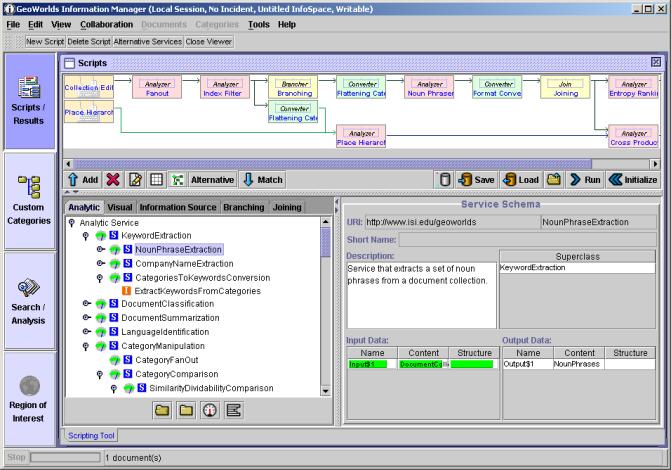Expand the DocumentClassification tree node
The image size is (671, 470).
pos(87,303)
